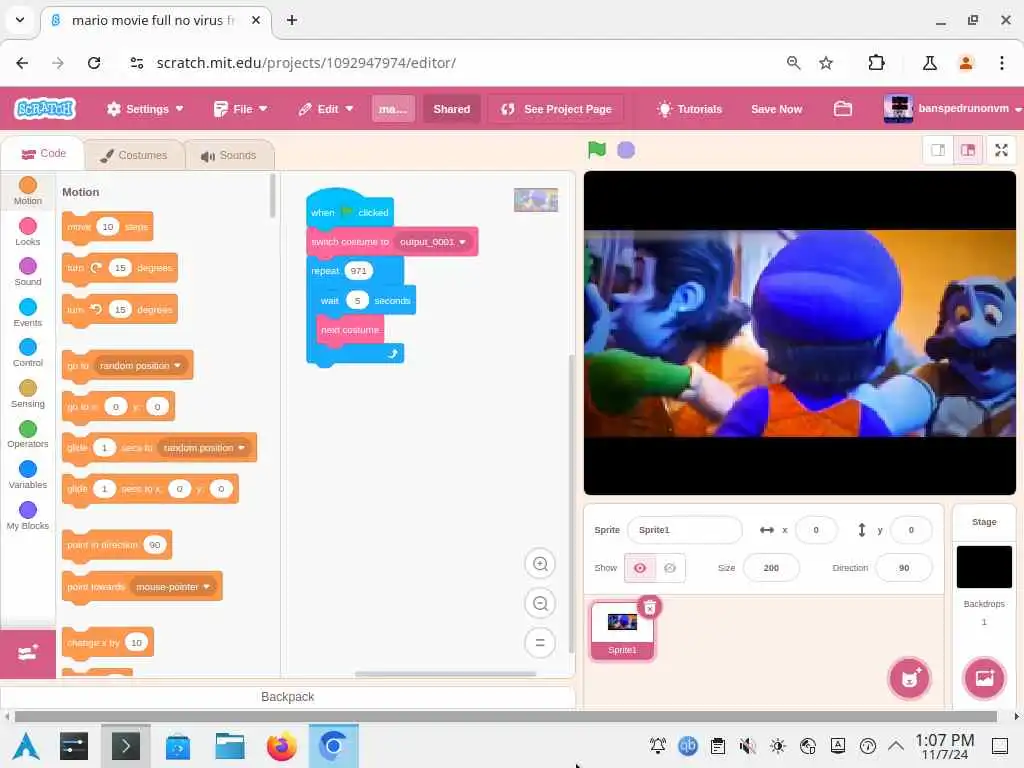The height and width of the screenshot is (768, 1024).
Task: Click the sprite y position field
Action: tap(910, 530)
